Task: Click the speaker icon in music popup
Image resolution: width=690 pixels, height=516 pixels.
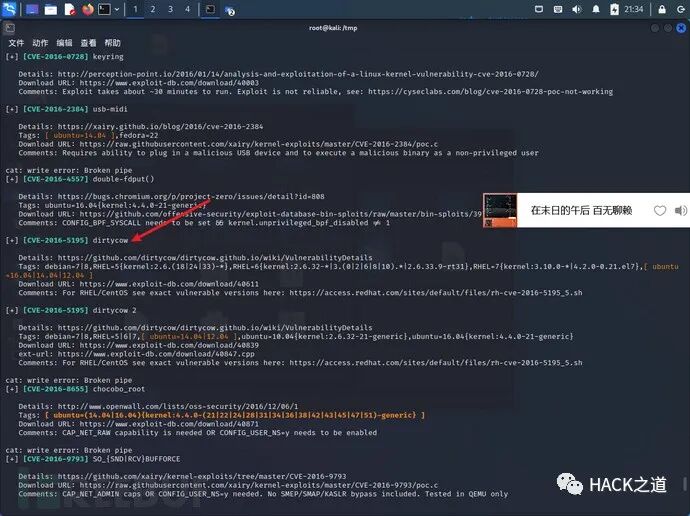Action: [x=680, y=211]
